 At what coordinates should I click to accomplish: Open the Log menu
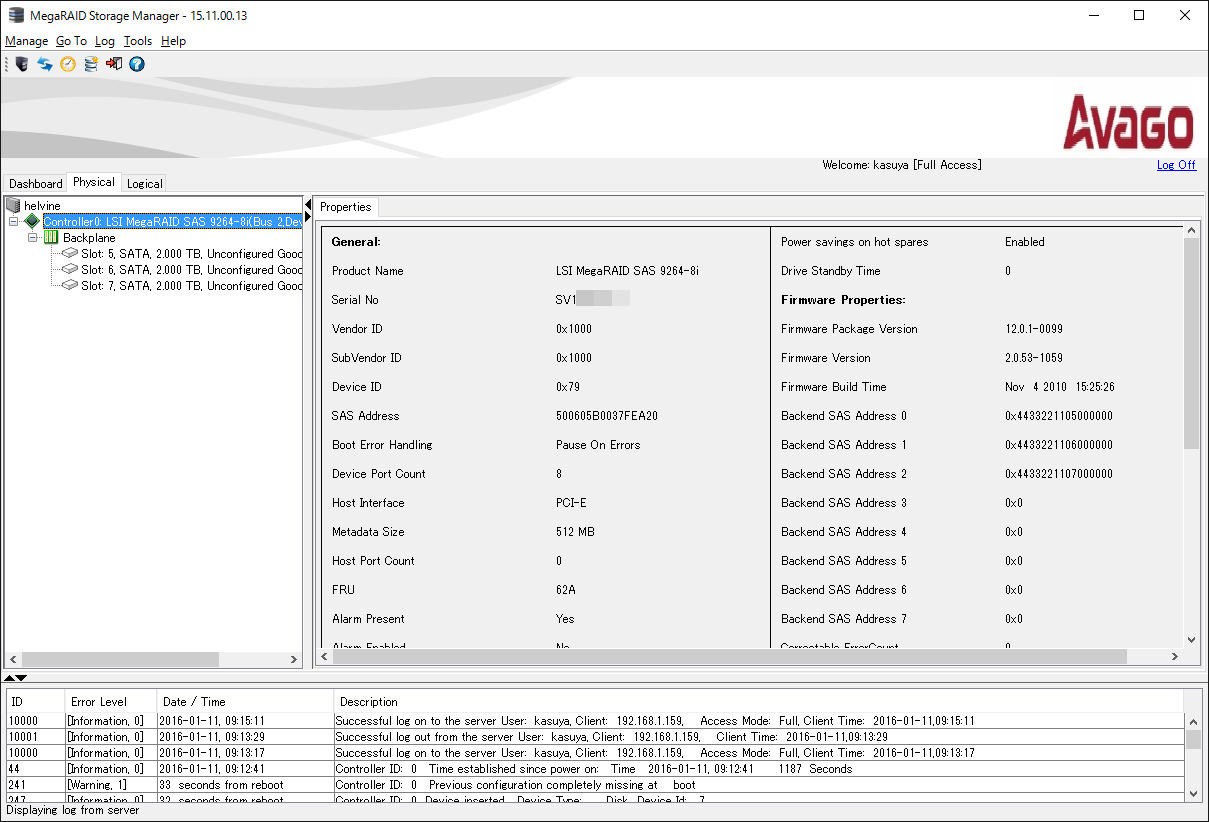click(x=105, y=41)
